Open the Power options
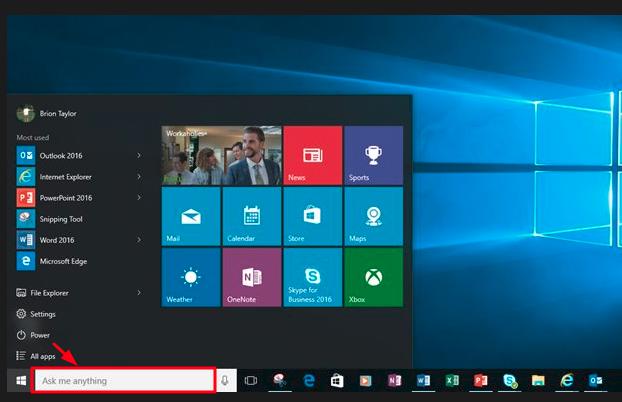The height and width of the screenshot is (402, 622). click(x=33, y=335)
